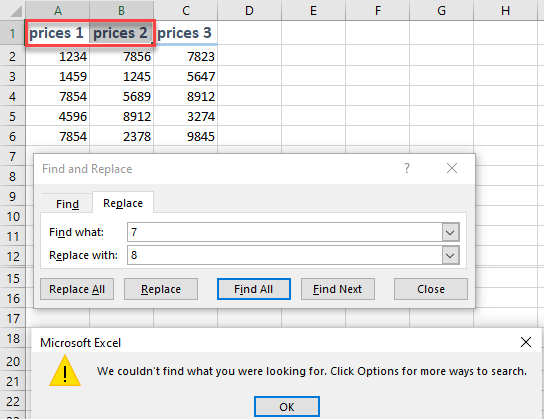Click cell containing 9845
The image size is (544, 419).
tap(186, 136)
